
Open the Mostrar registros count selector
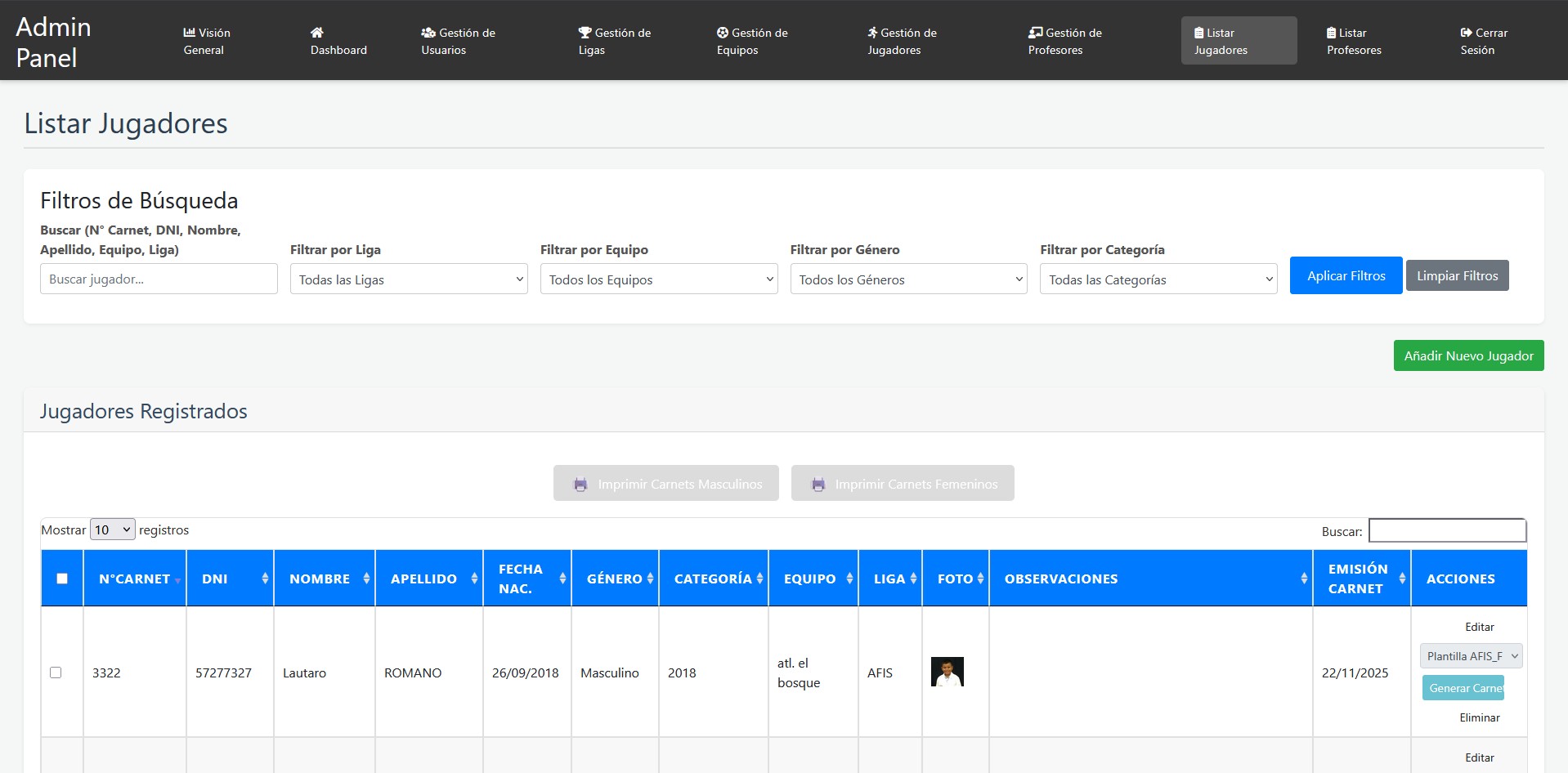point(112,529)
